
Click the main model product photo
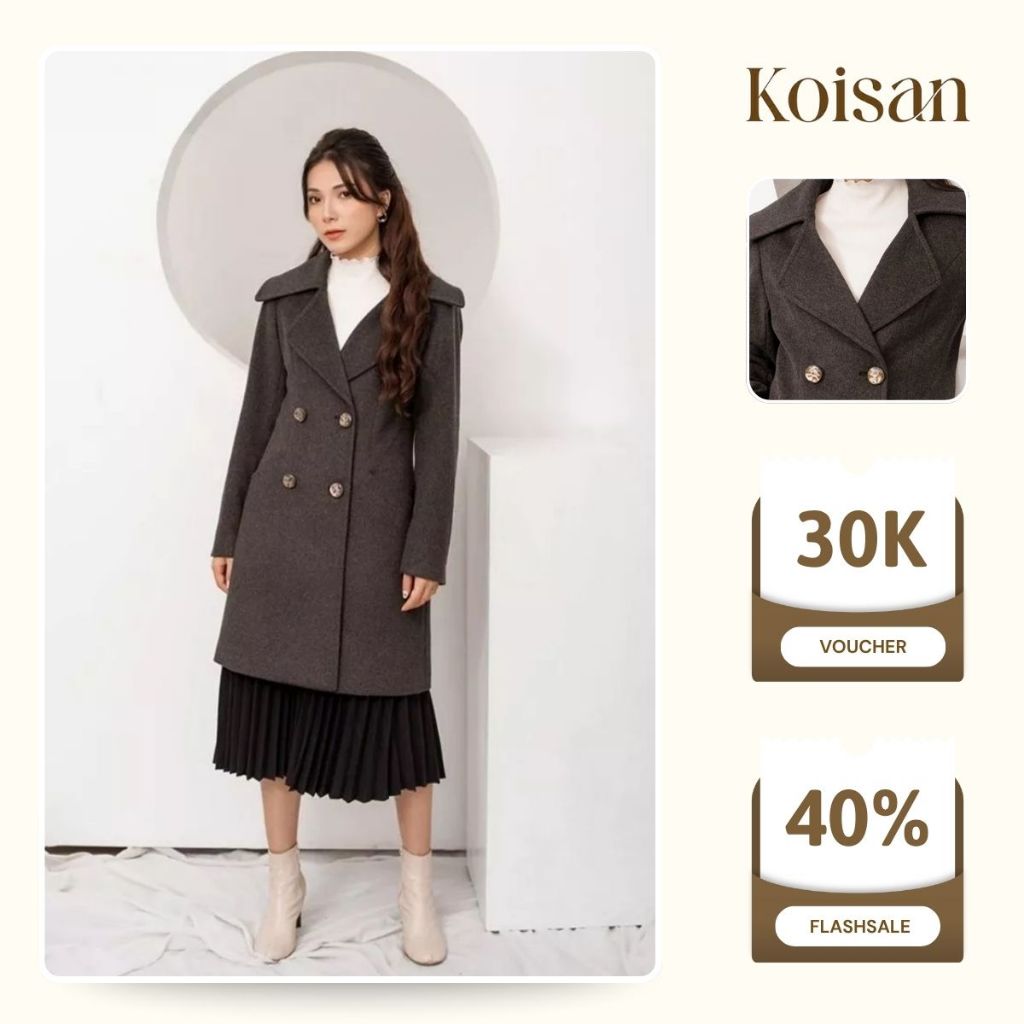[x=349, y=513]
